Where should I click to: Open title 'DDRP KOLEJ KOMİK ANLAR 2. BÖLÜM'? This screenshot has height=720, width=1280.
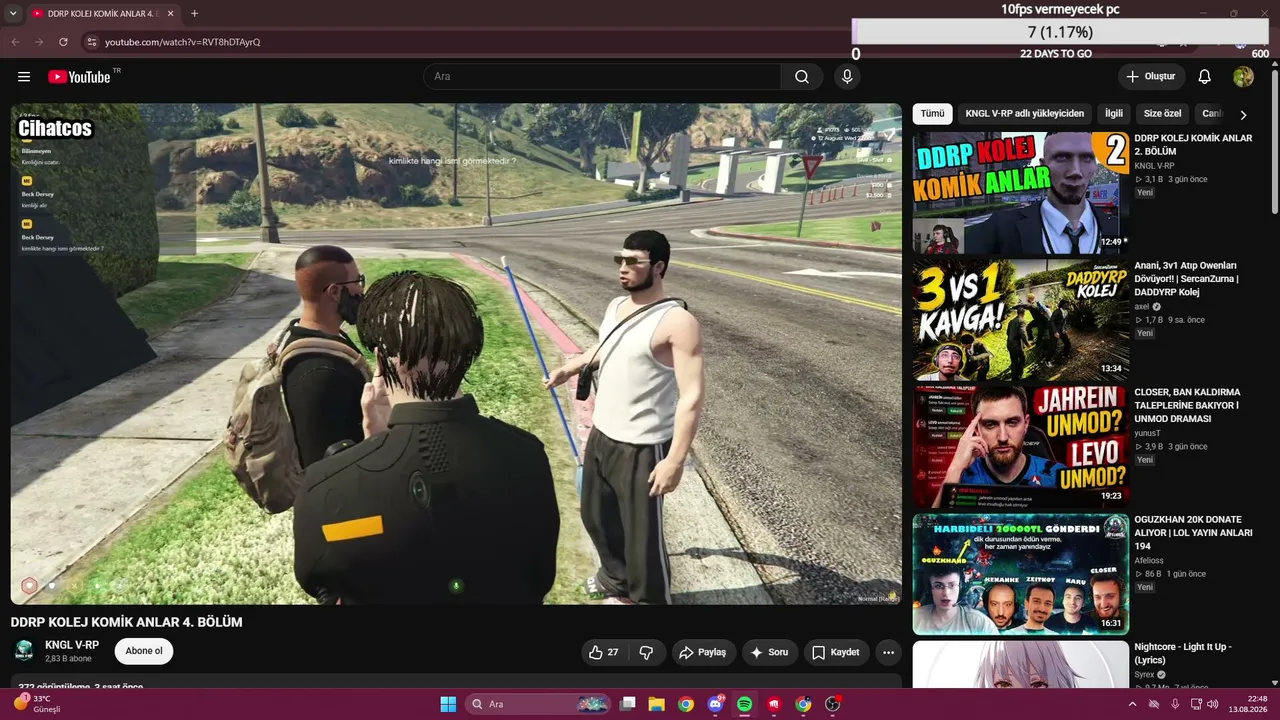[1193, 145]
